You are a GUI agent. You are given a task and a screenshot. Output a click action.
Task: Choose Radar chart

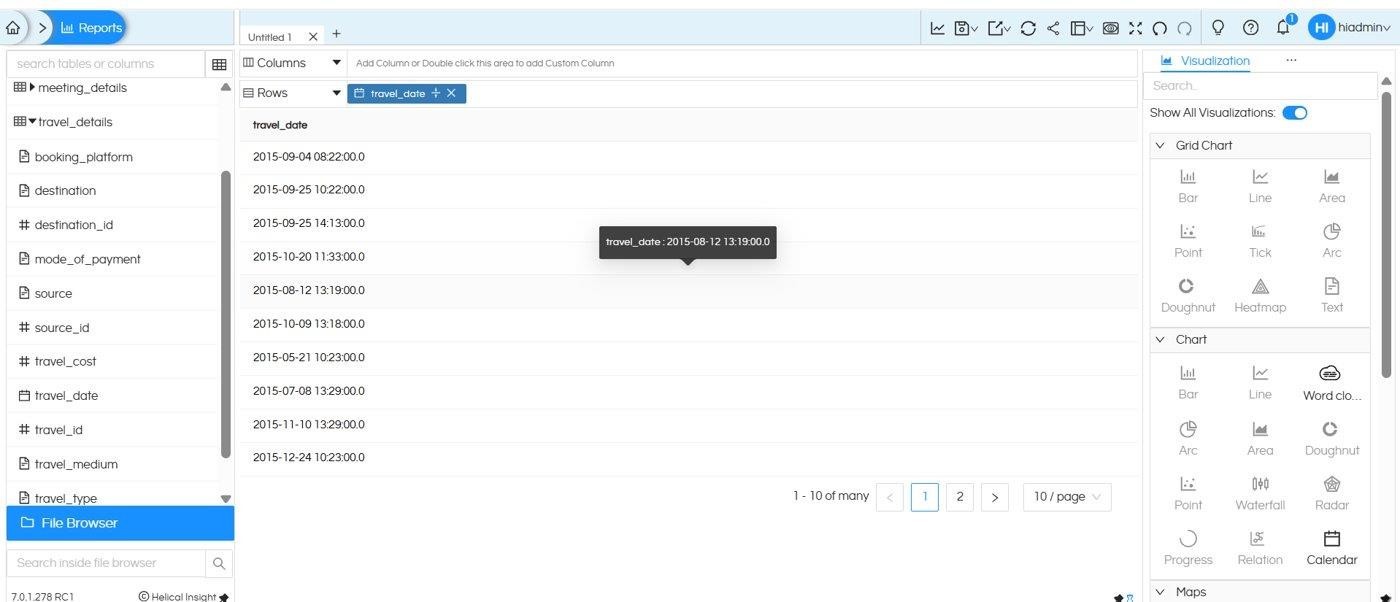1332,493
